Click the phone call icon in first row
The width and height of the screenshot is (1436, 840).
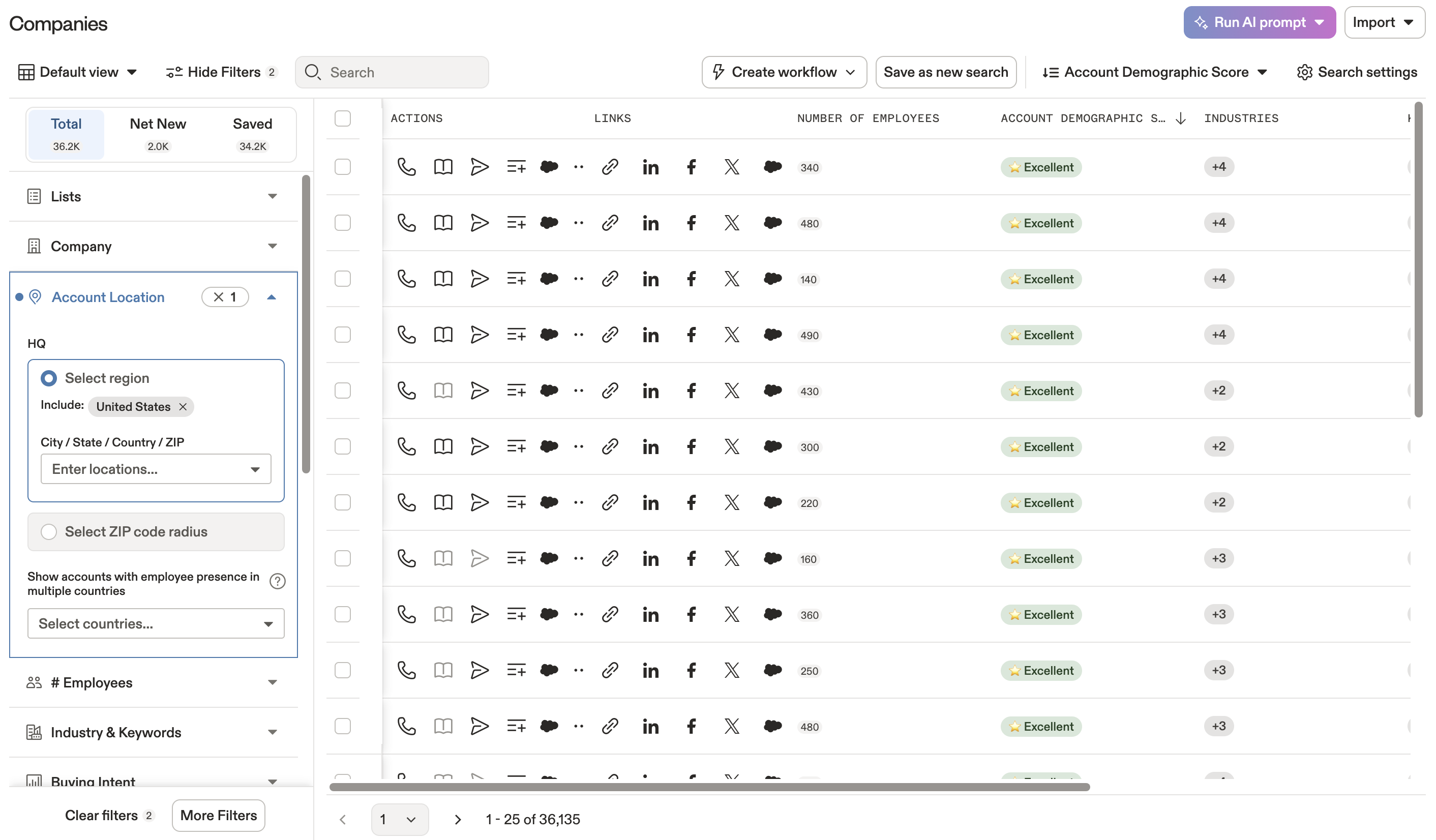[406, 167]
